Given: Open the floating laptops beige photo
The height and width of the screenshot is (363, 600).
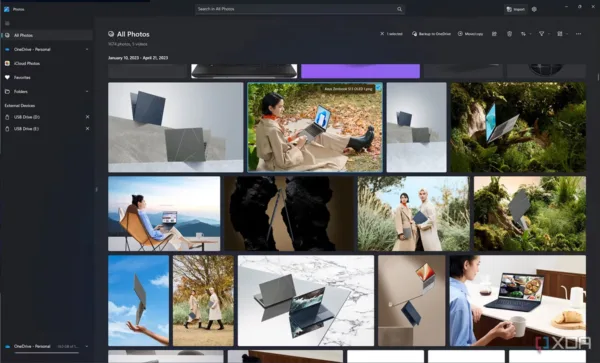Looking at the screenshot, I should click(412, 301).
